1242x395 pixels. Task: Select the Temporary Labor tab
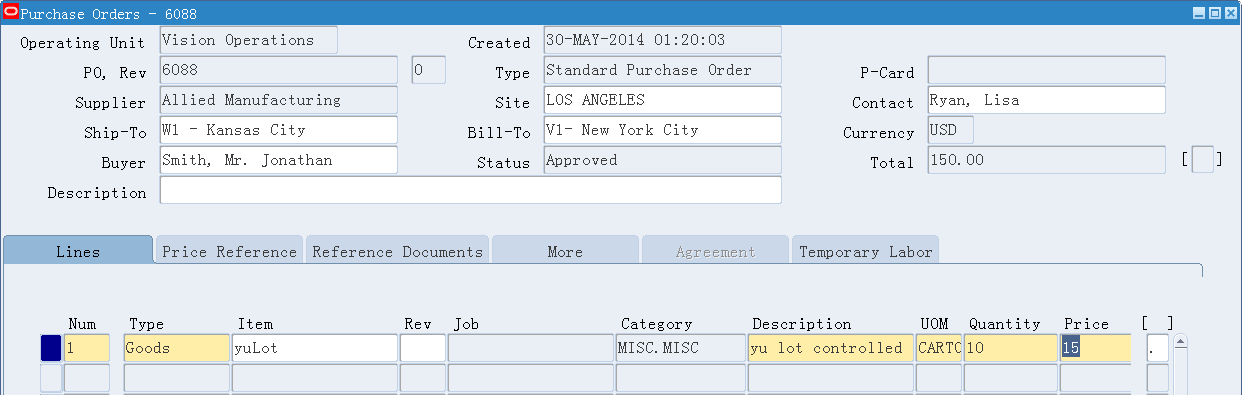point(865,251)
